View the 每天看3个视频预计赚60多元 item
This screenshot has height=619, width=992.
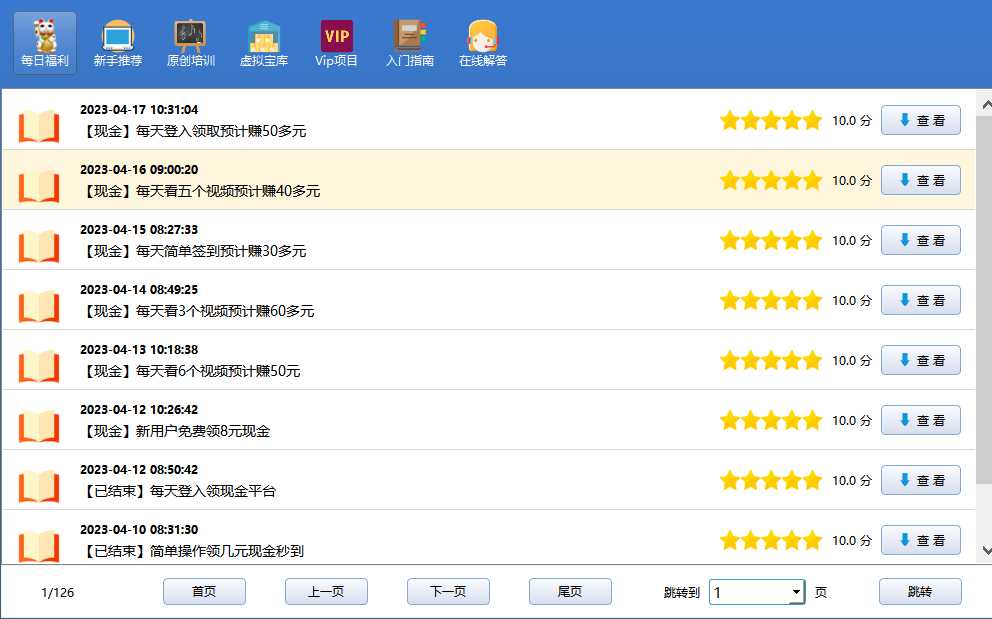[921, 300]
